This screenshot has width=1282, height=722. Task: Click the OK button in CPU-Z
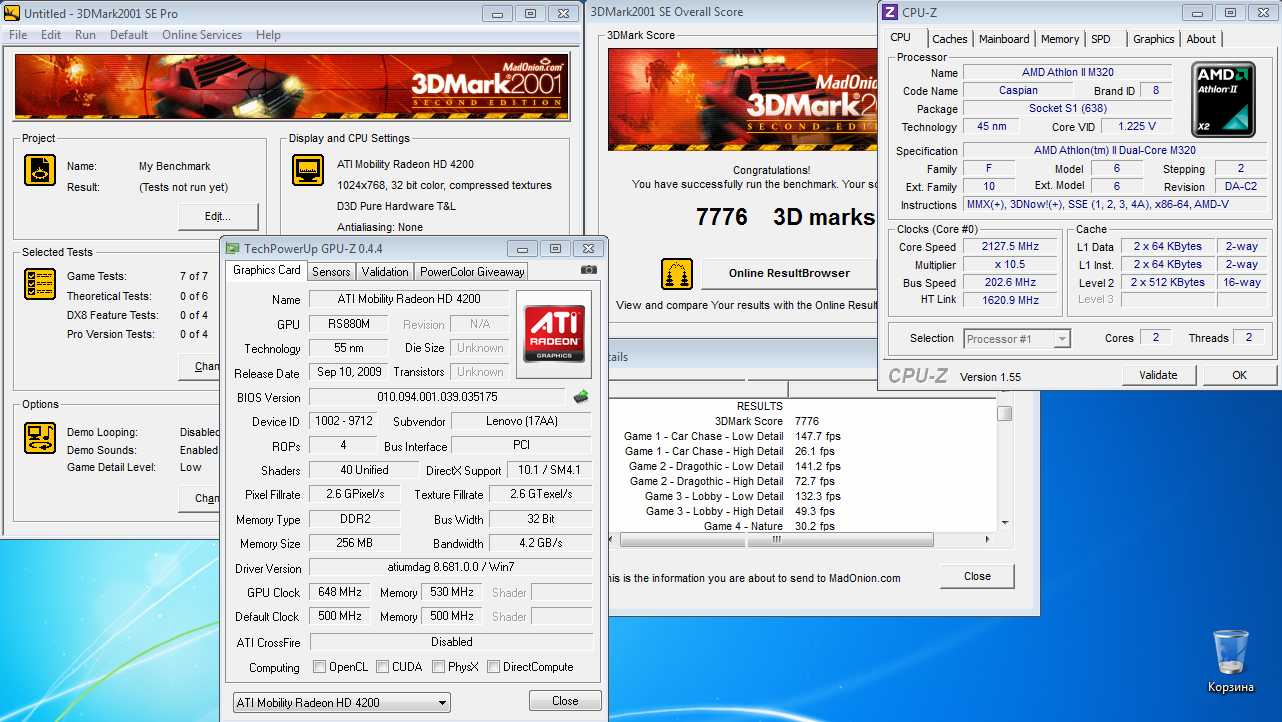point(1239,375)
